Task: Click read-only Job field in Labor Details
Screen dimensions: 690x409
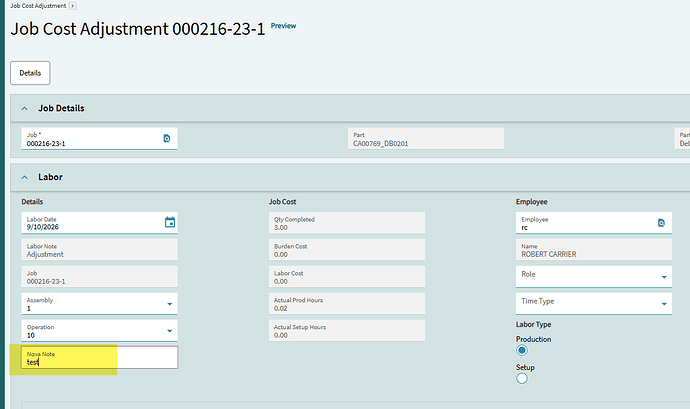Action: [99, 276]
